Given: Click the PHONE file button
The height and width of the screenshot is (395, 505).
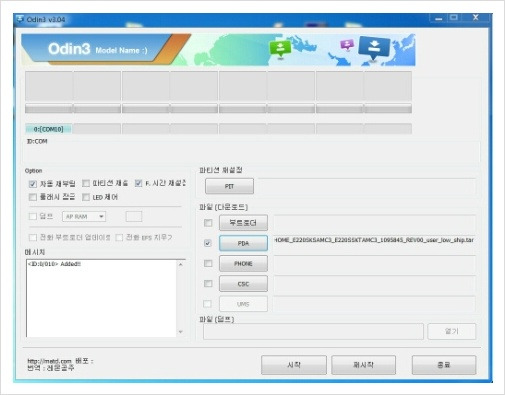Looking at the screenshot, I should pos(243,264).
